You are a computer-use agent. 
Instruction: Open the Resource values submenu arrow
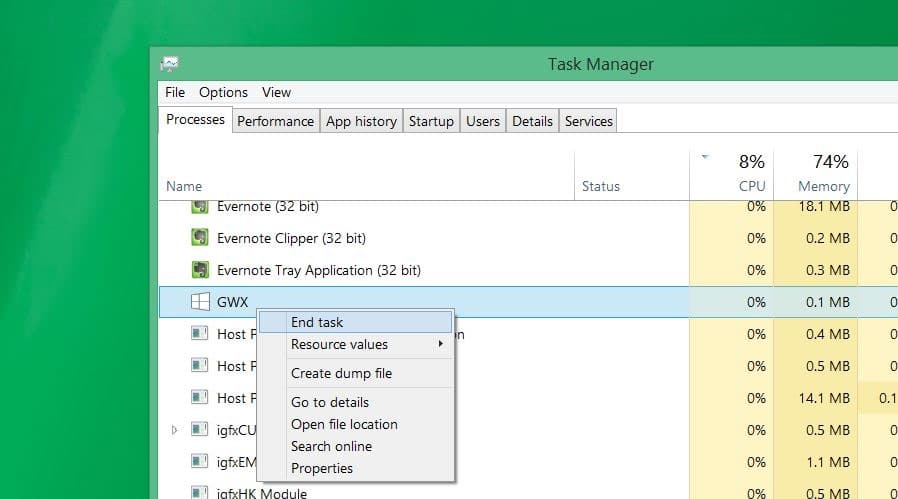(x=440, y=344)
